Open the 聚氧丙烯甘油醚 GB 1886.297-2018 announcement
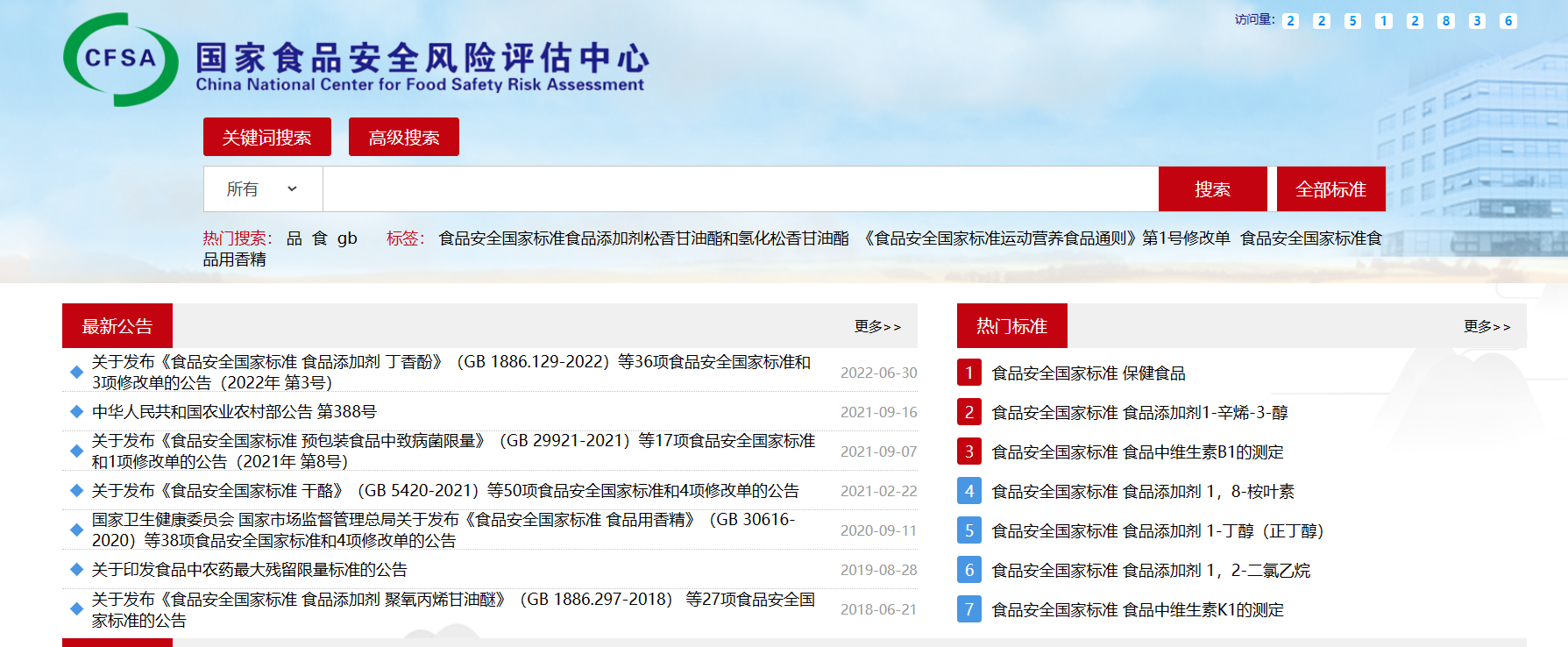Screen dimensions: 1568x647 tap(453, 609)
